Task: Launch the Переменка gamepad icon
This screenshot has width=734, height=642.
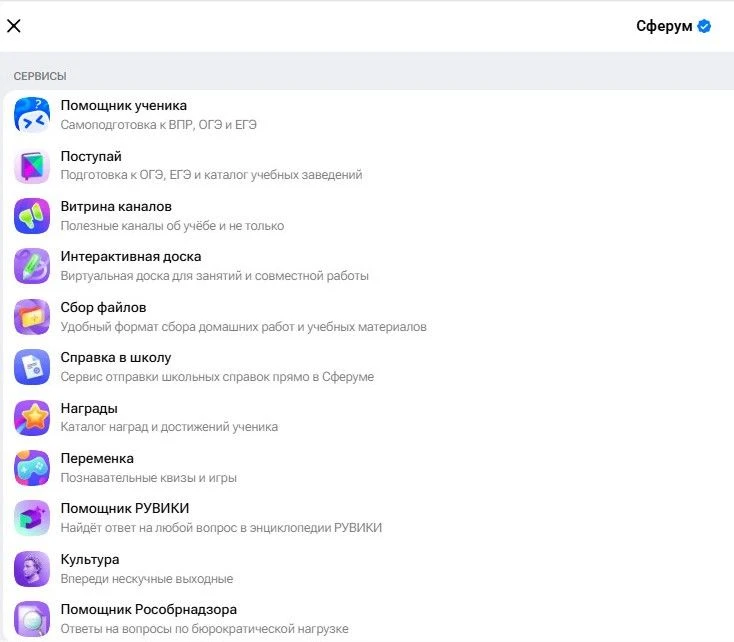Action: click(x=32, y=468)
